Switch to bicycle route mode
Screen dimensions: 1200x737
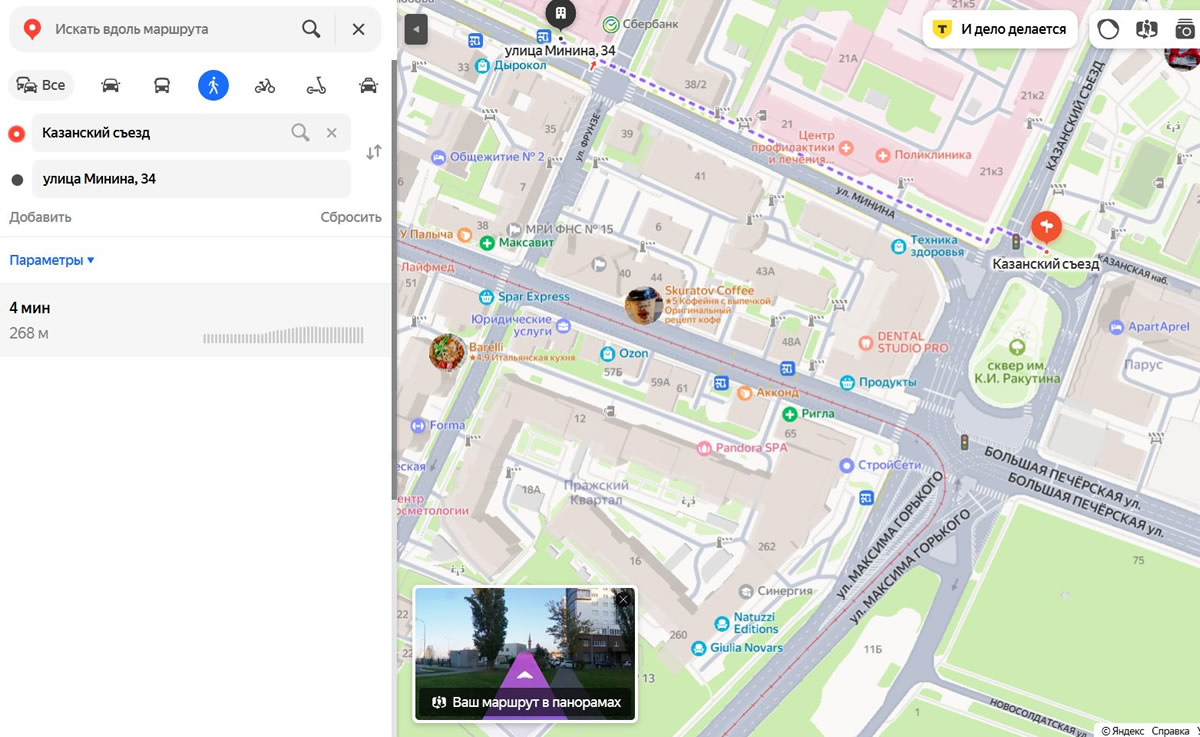(265, 85)
